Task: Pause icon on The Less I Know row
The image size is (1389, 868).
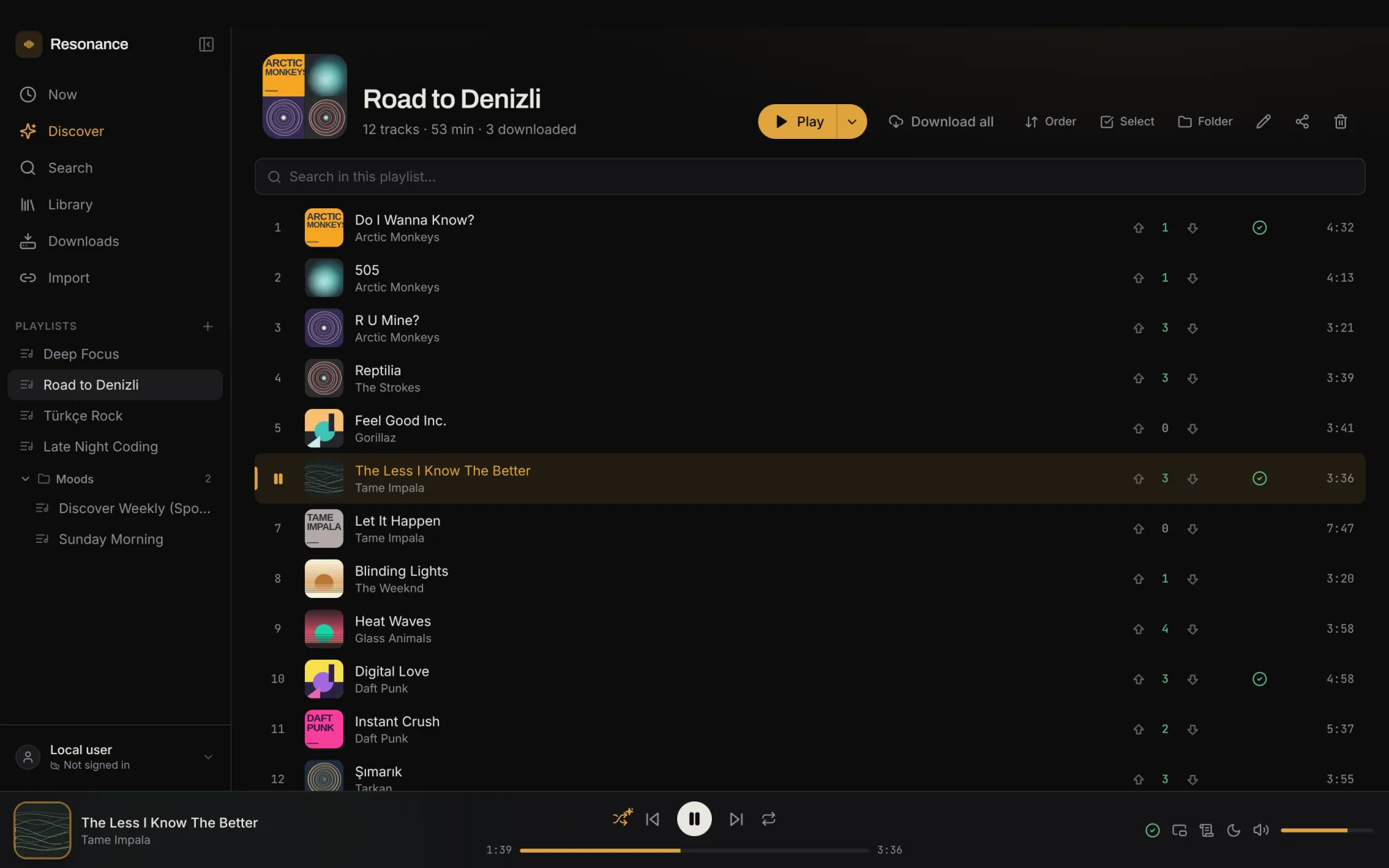Action: tap(278, 478)
